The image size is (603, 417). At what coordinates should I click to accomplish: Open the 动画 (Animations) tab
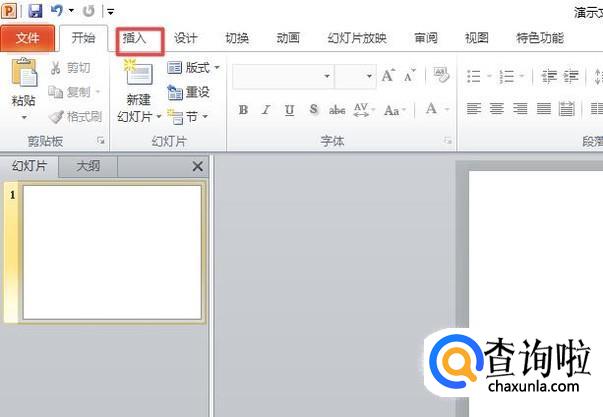[288, 38]
